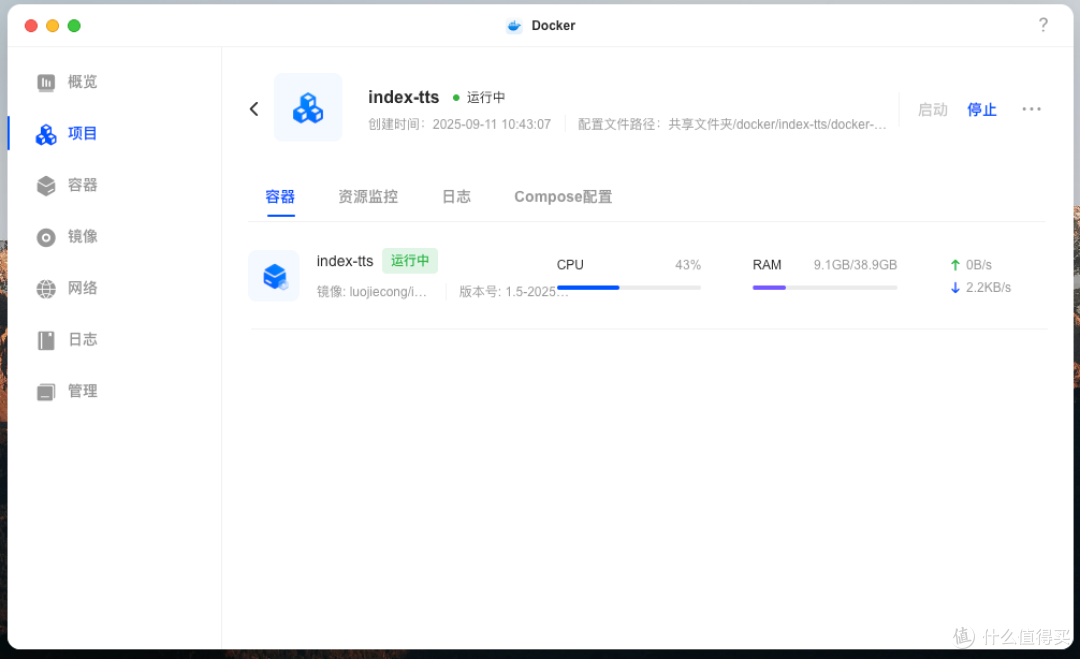Image resolution: width=1080 pixels, height=659 pixels.
Task: Click the 运行中 status badge
Action: click(409, 260)
